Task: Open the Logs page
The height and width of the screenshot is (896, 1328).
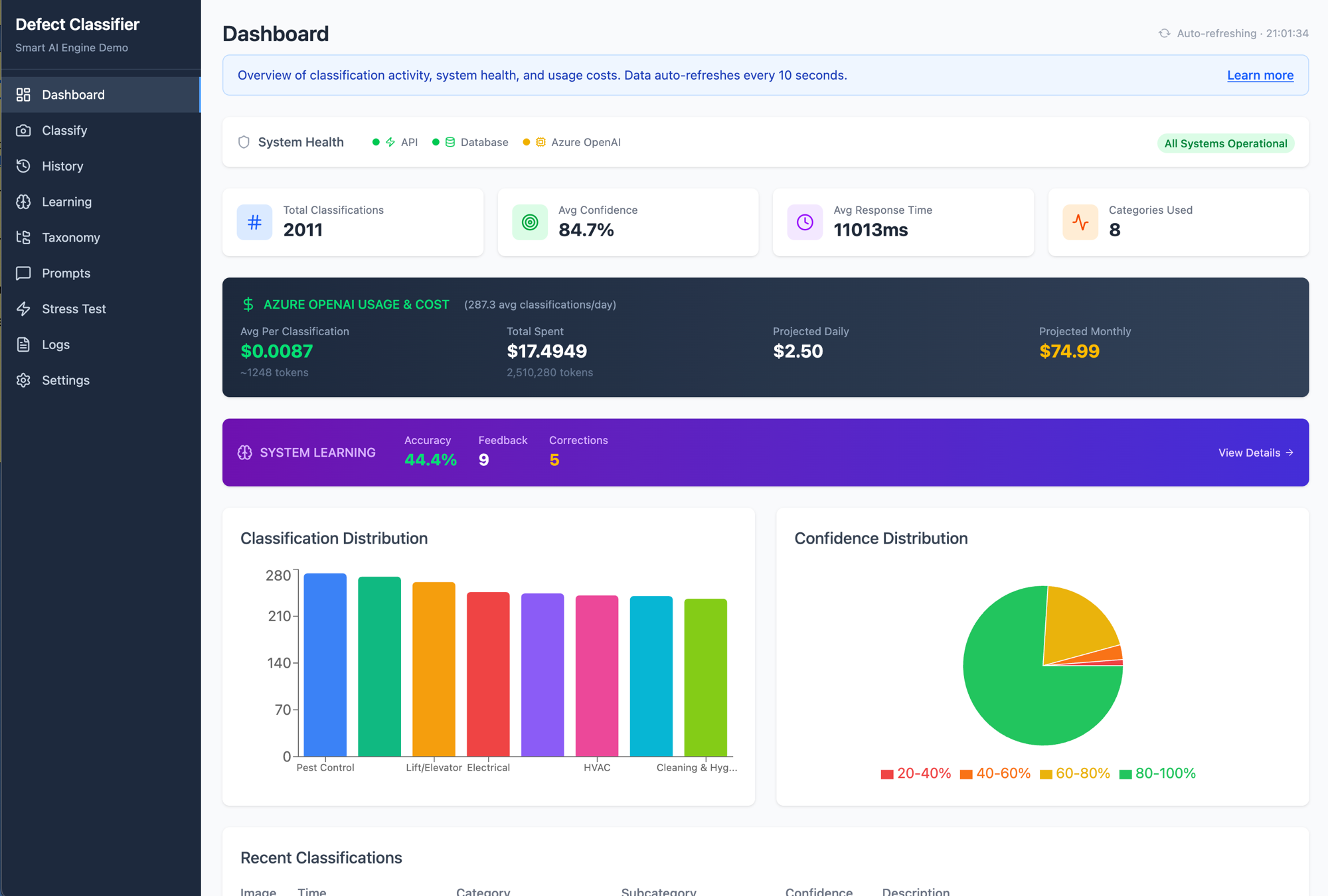Action: pos(100,344)
